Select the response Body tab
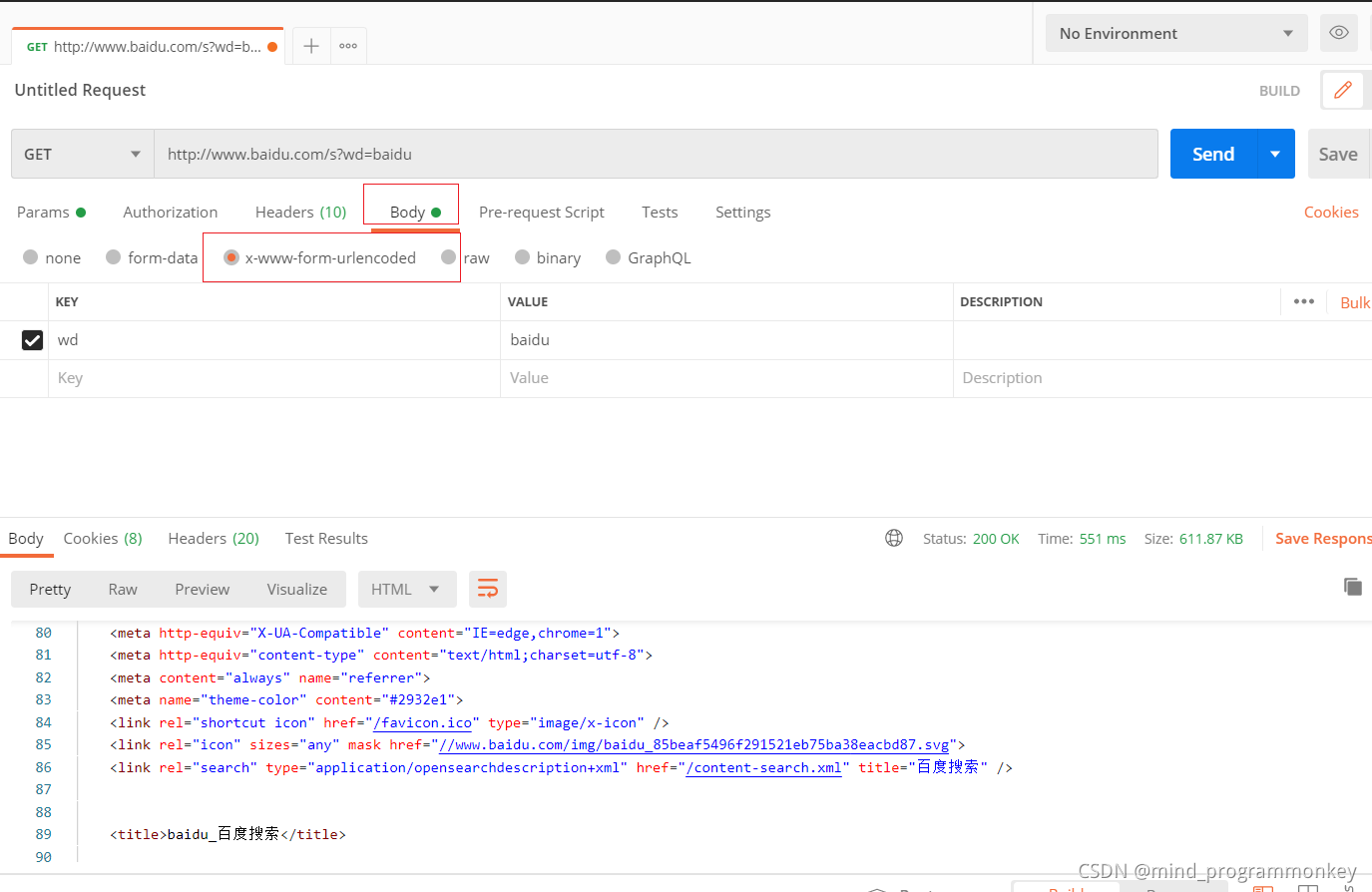 [x=26, y=538]
